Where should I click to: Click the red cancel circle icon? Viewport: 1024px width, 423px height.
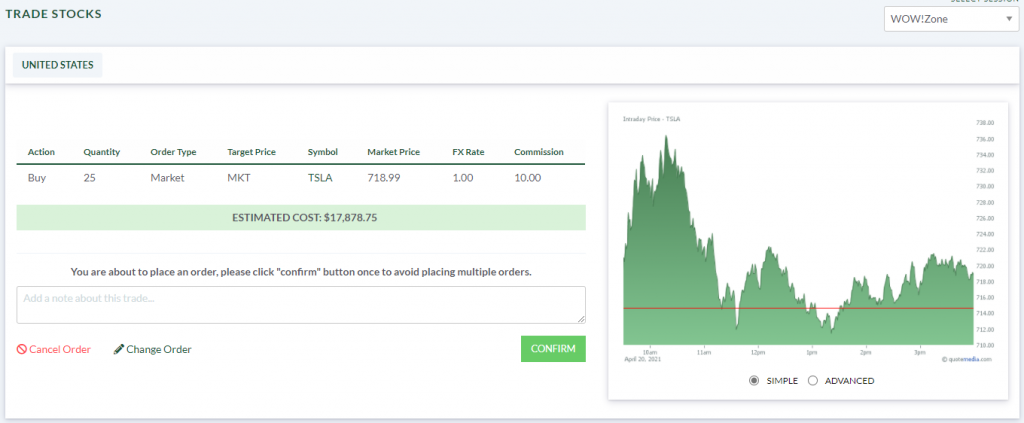22,349
